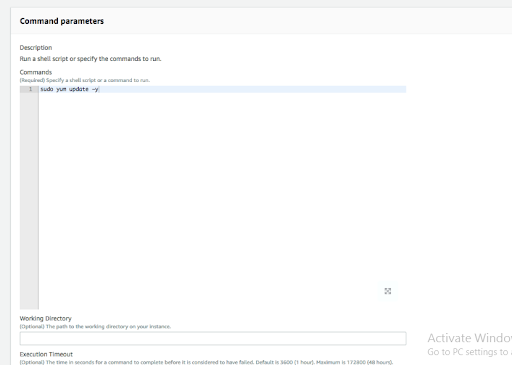The image size is (512, 365).
Task: Expand the Commands editor to fullscreen
Action: [x=388, y=291]
